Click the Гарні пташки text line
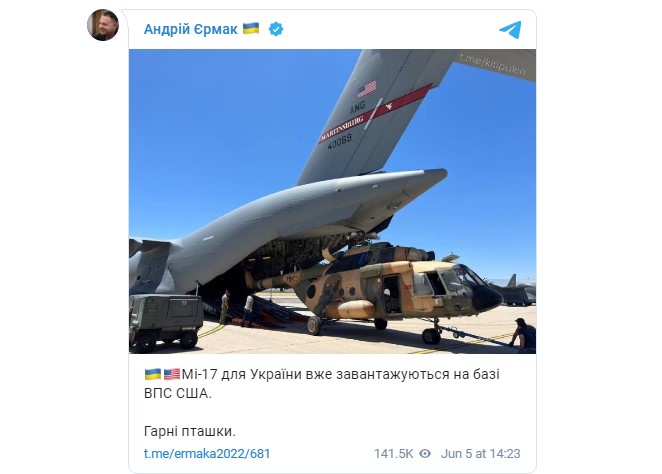662x474 pixels. 190,431
